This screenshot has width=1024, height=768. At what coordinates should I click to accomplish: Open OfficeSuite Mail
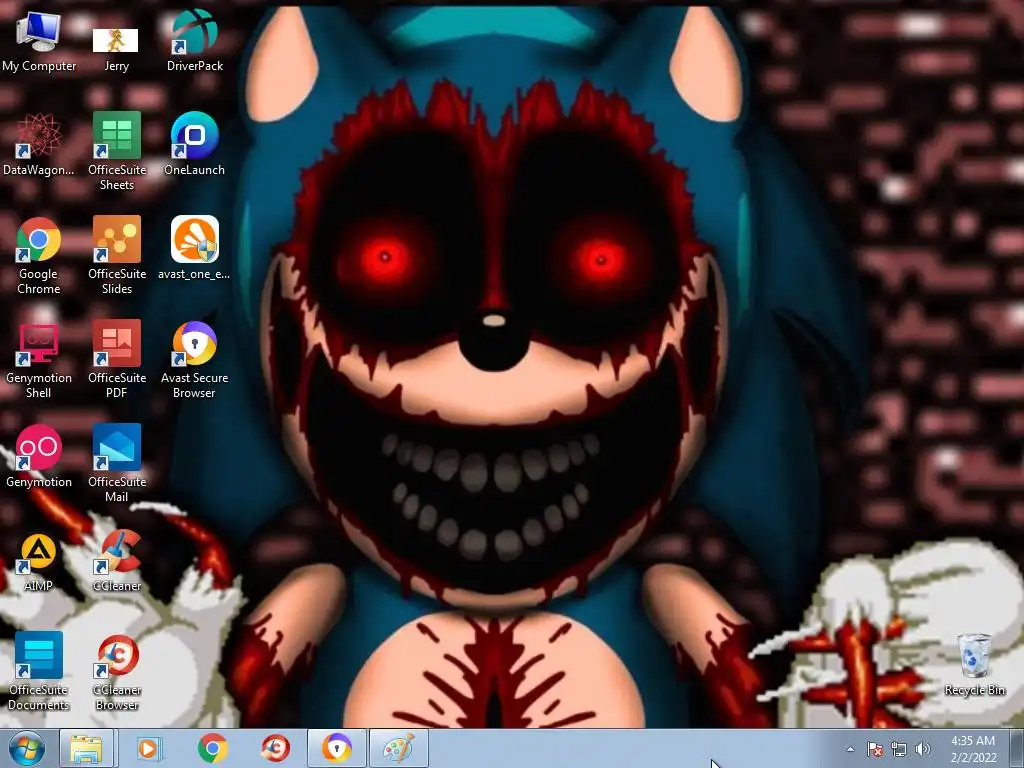117,463
